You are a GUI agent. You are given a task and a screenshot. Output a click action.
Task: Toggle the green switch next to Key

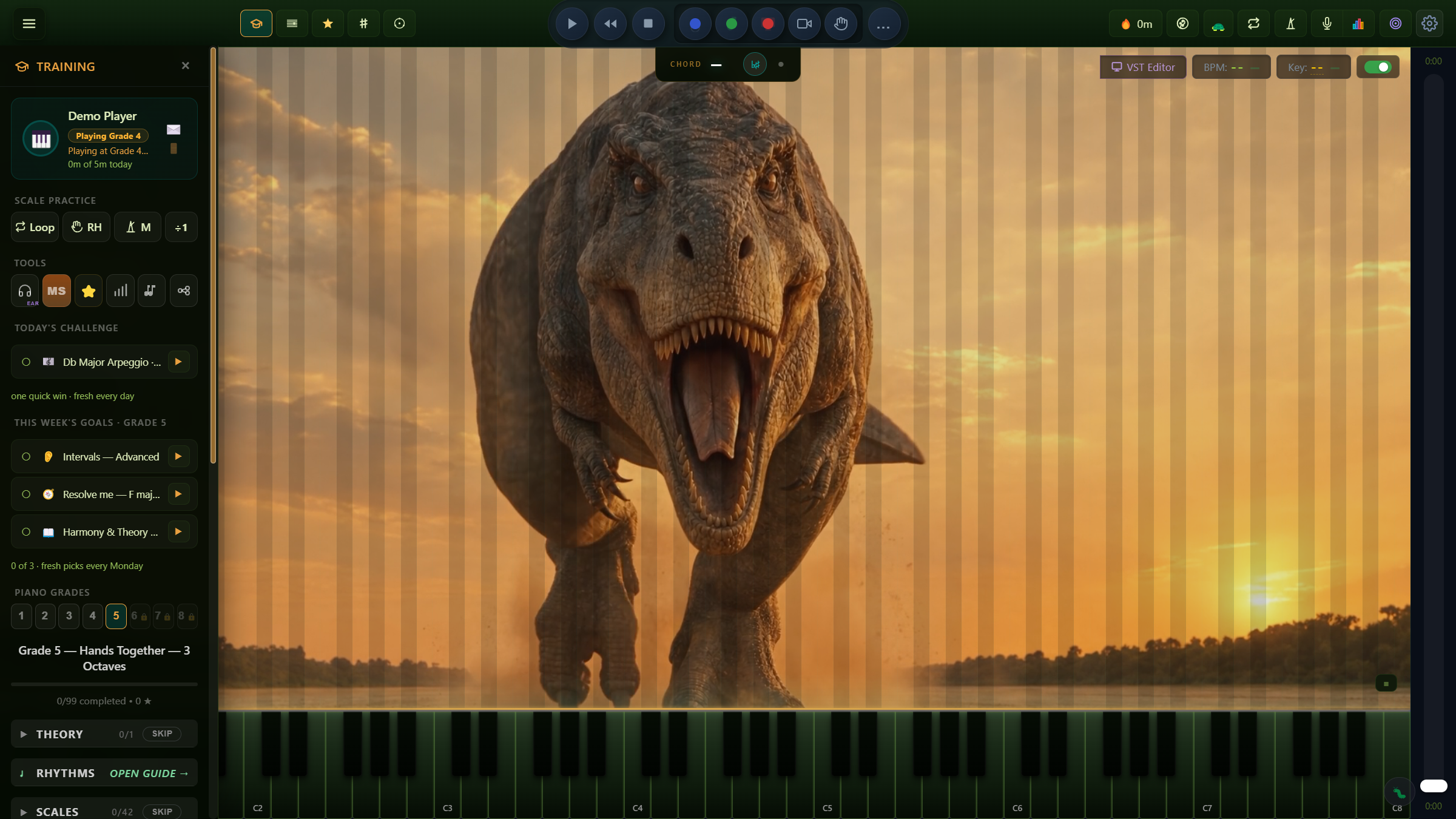[x=1378, y=67]
